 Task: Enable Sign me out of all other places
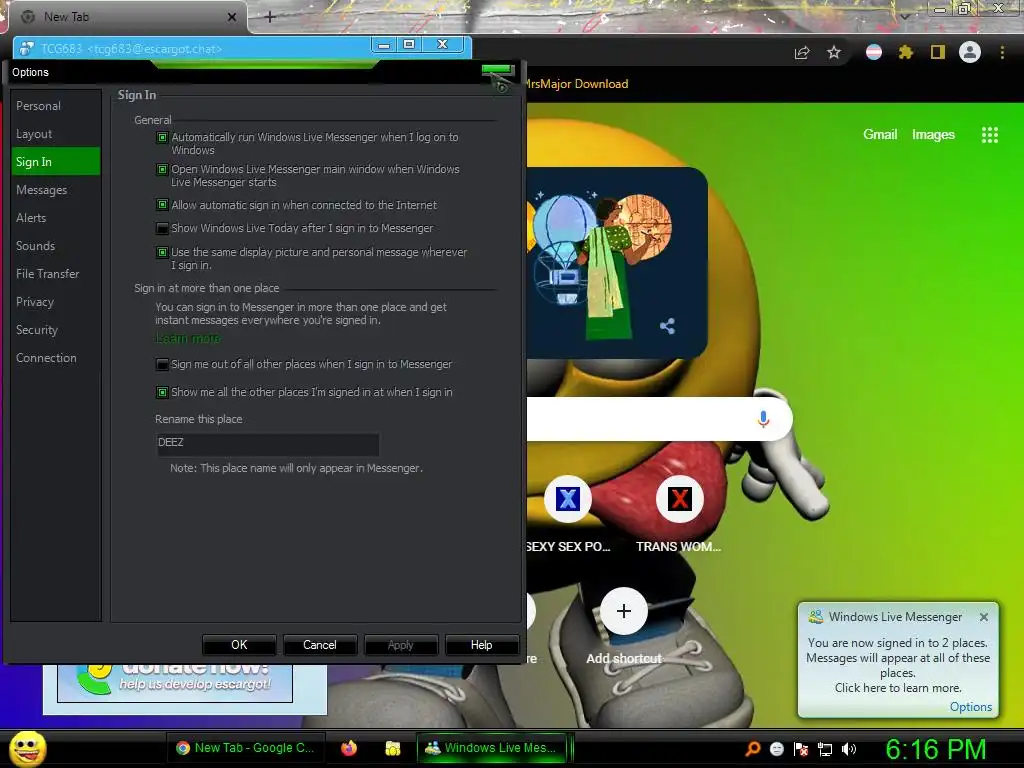[163, 364]
